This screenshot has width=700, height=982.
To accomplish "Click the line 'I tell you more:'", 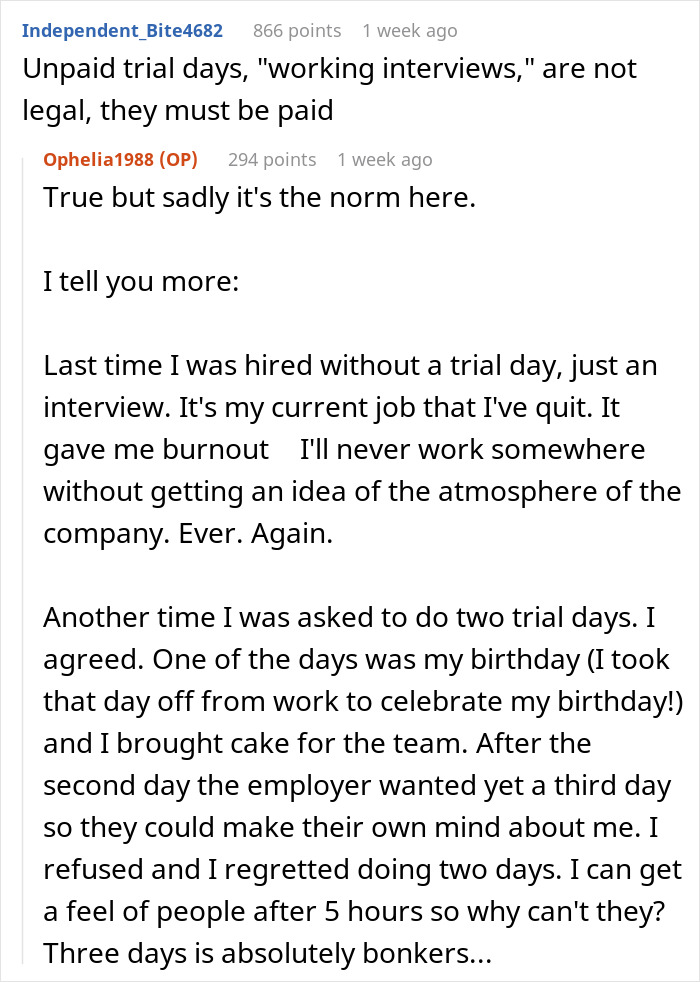I will (x=141, y=281).
